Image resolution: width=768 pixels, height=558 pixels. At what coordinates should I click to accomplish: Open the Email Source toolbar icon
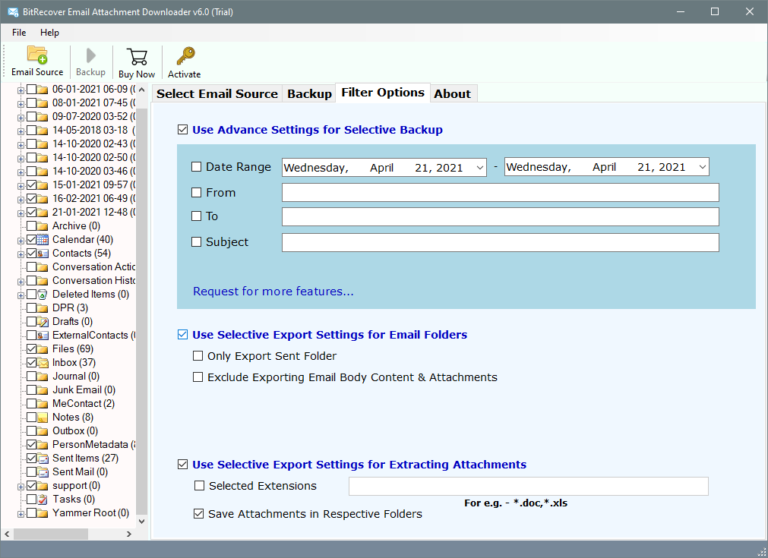[x=37, y=55]
